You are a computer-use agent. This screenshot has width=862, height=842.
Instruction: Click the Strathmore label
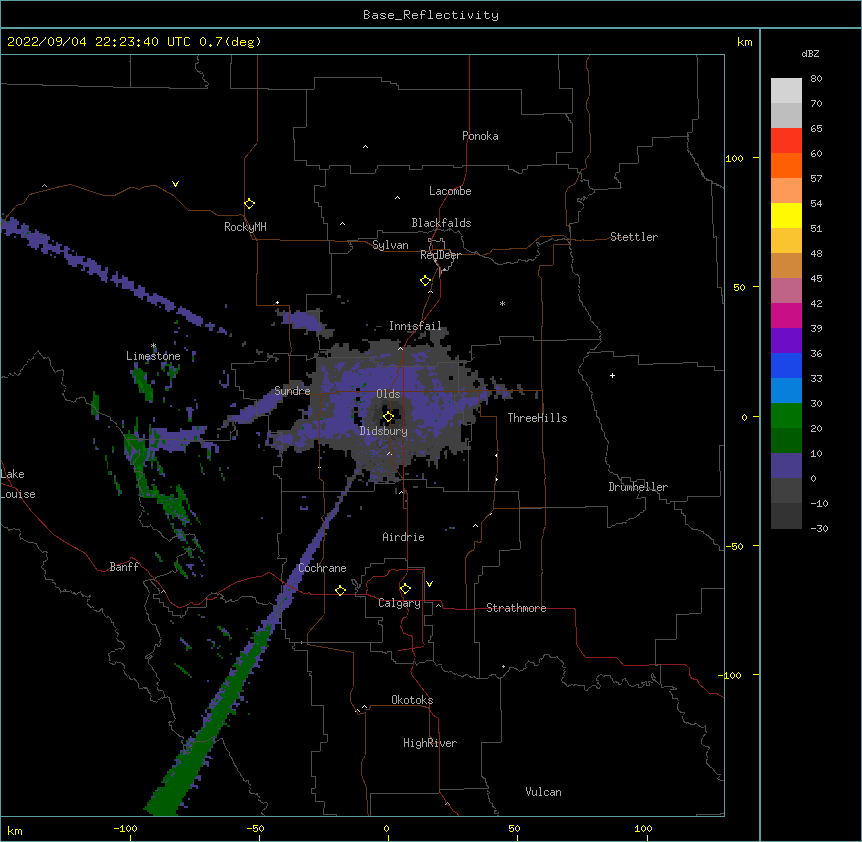click(x=516, y=608)
